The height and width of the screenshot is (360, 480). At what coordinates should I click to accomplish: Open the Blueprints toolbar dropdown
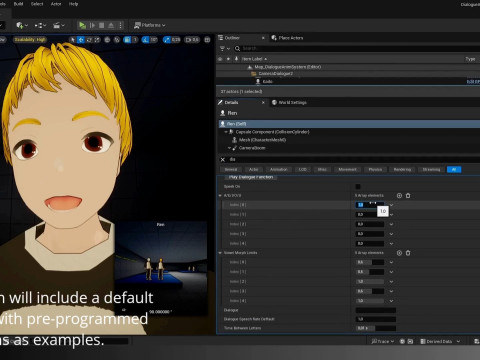tap(40, 25)
